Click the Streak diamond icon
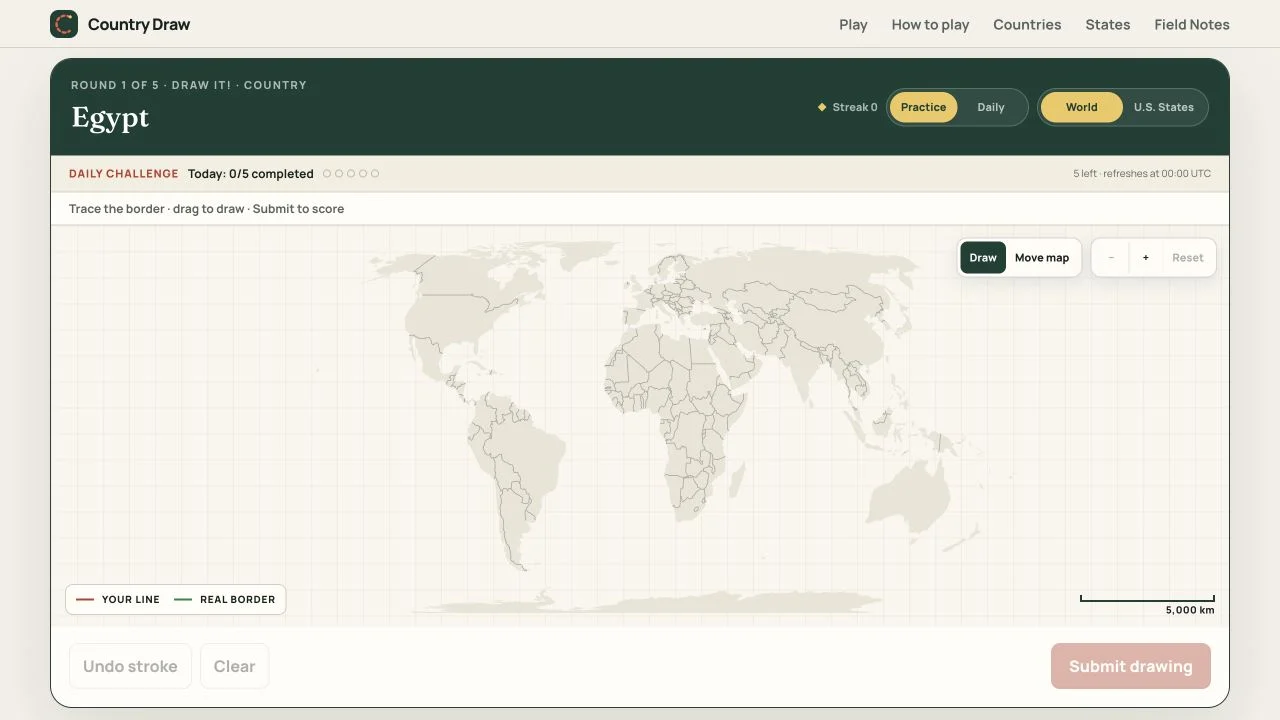Screen dimensions: 1280x720 (x=822, y=107)
